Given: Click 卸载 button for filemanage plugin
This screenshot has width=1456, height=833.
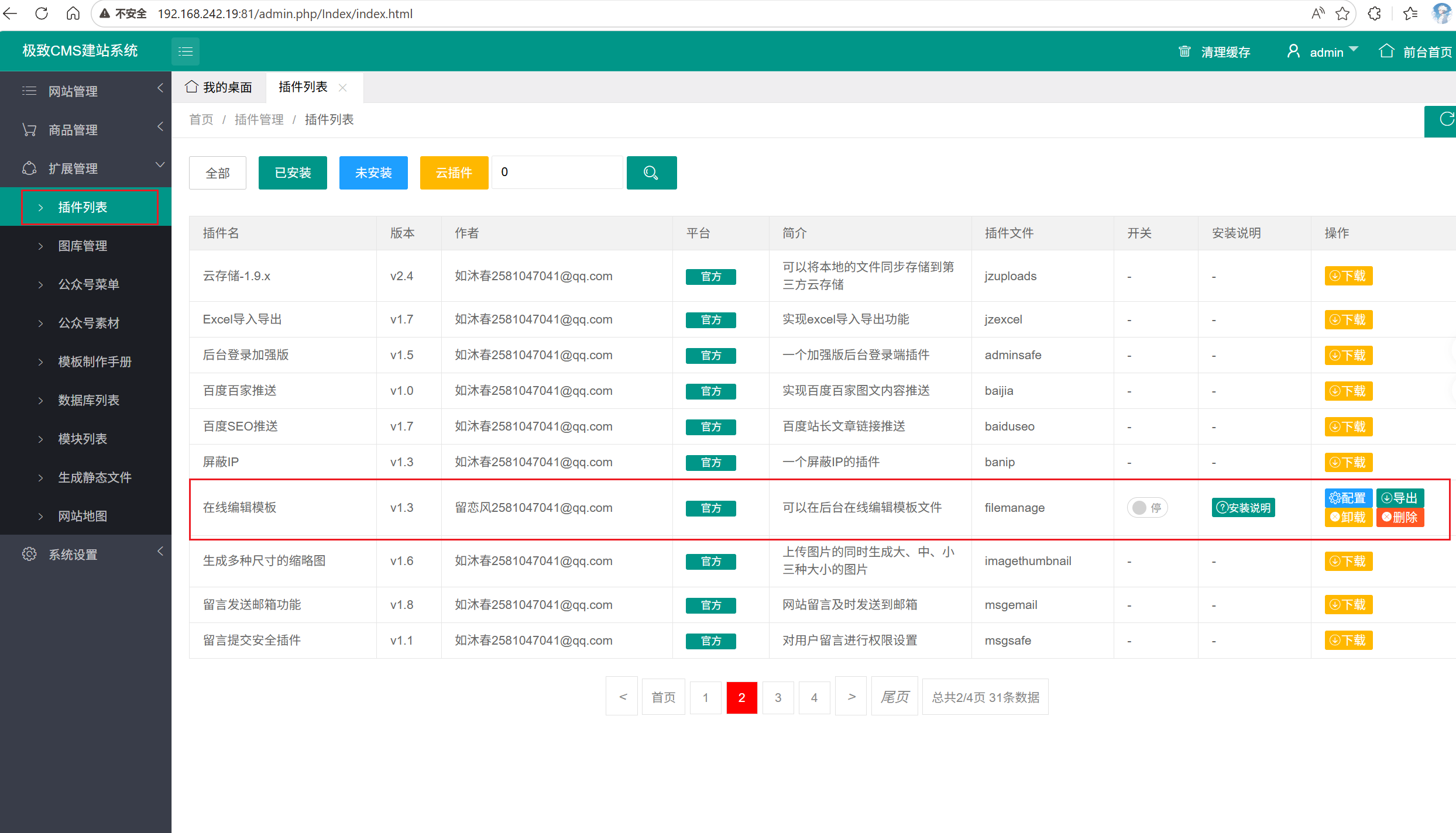Looking at the screenshot, I should [1348, 517].
